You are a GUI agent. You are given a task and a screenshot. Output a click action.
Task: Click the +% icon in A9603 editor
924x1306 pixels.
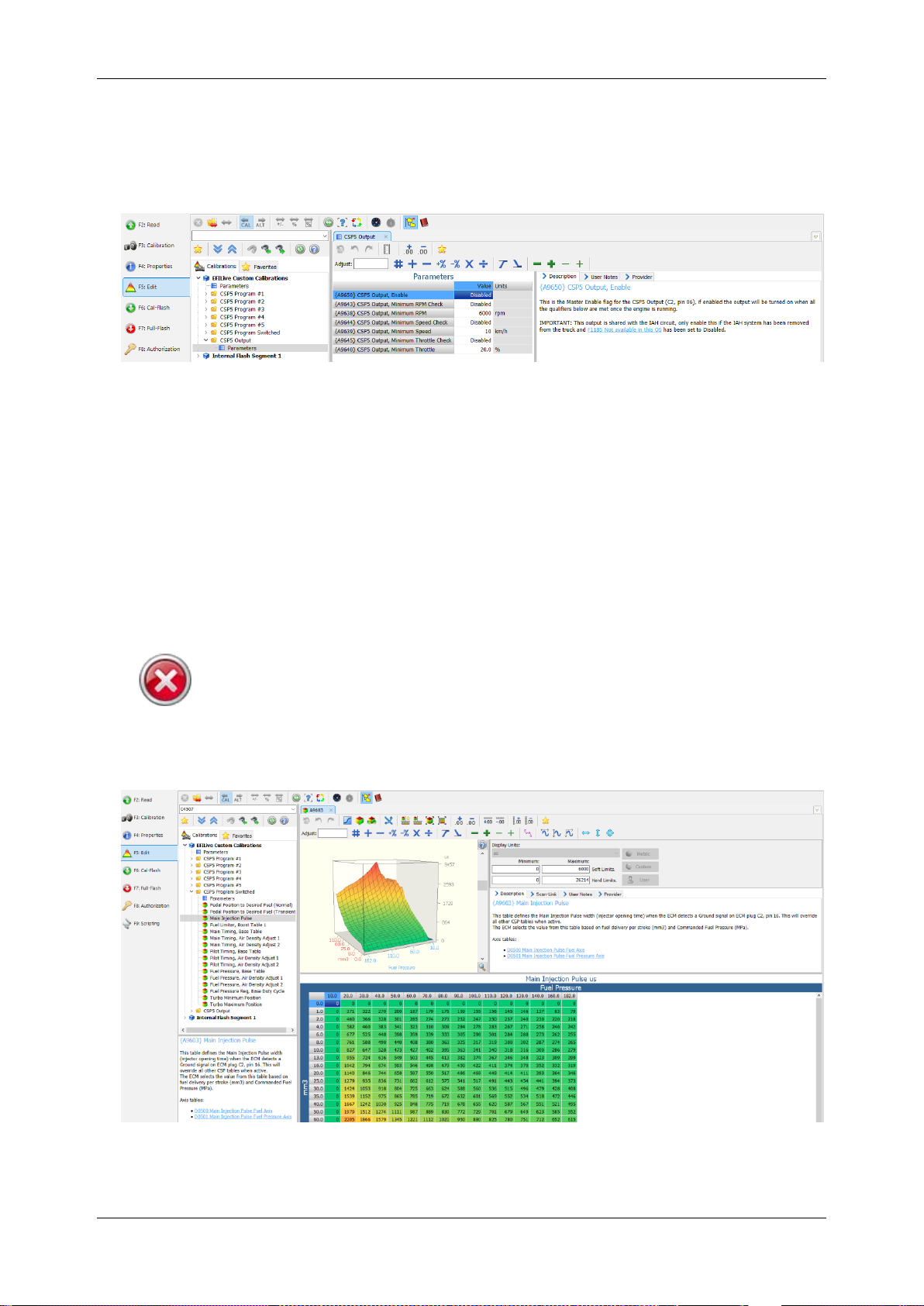pyautogui.click(x=392, y=833)
